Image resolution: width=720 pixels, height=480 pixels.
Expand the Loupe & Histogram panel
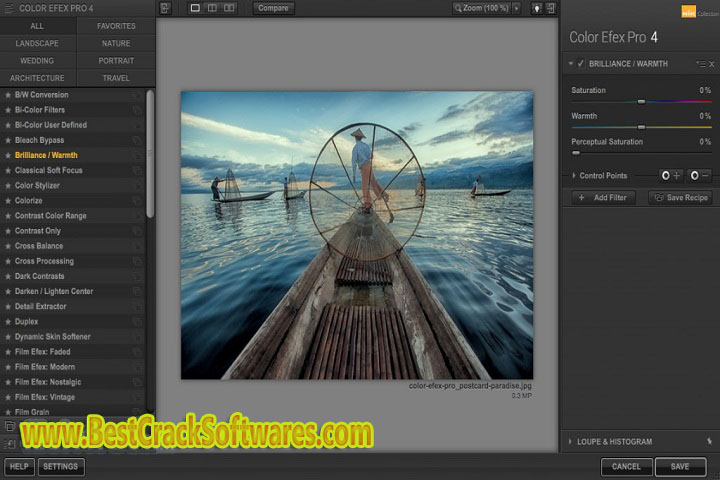(570, 441)
